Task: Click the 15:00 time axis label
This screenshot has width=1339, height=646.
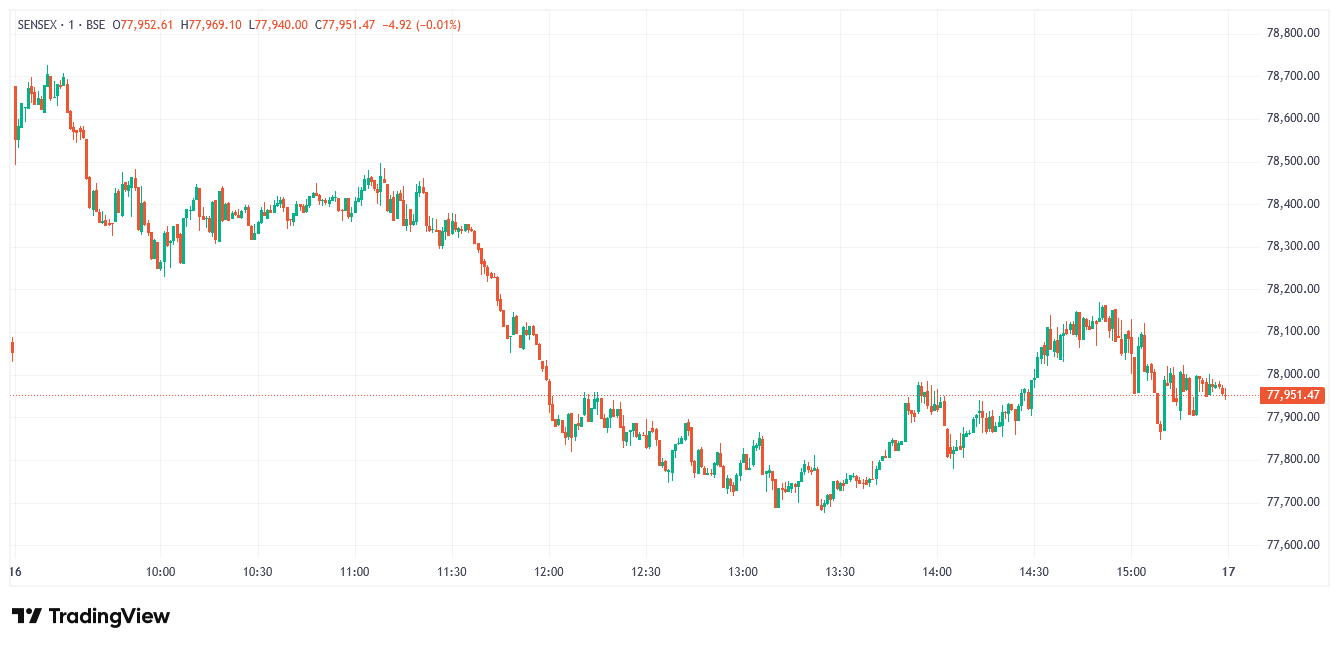Action: [x=1131, y=572]
